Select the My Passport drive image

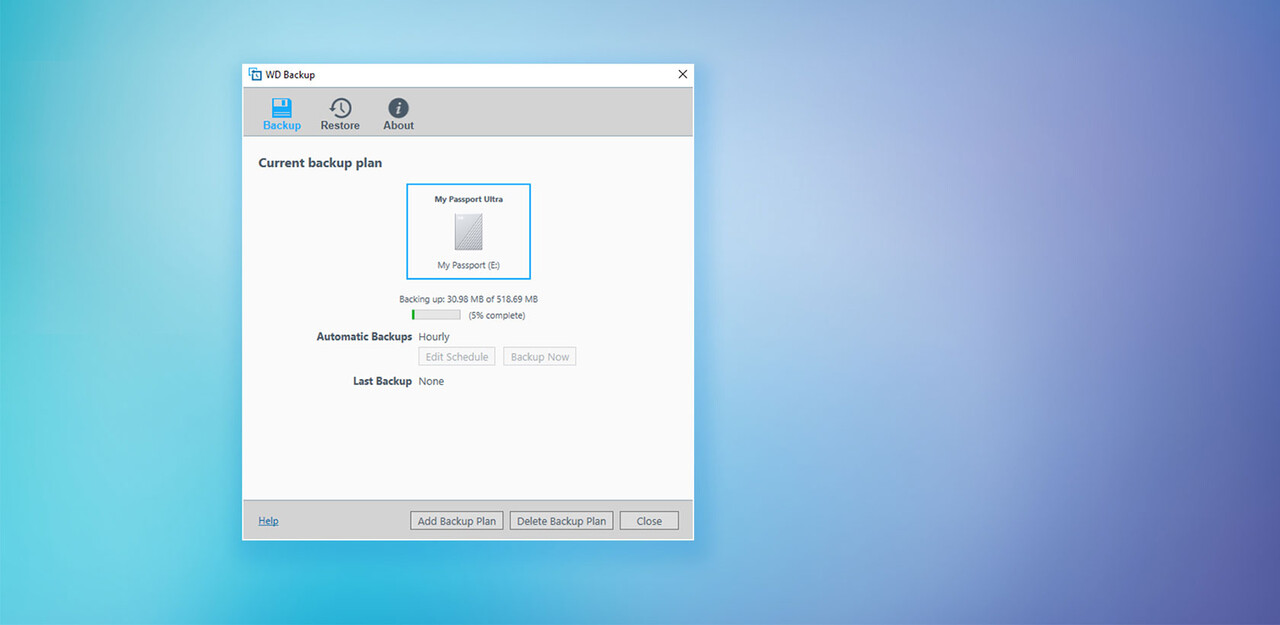(468, 232)
